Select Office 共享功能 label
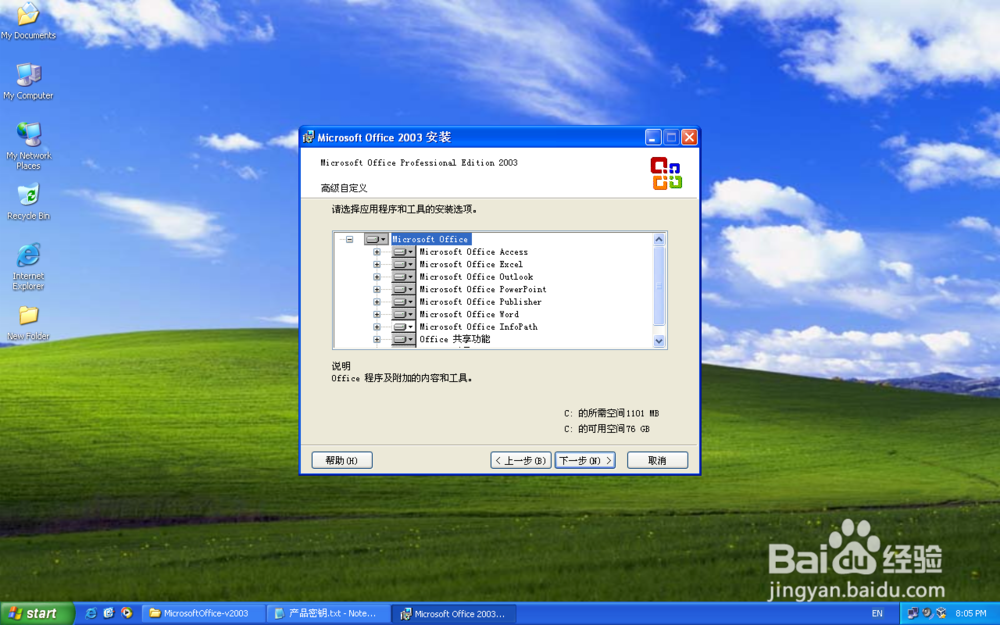 click(455, 339)
